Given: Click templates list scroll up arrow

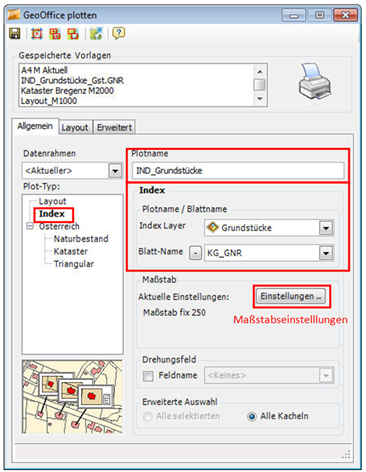Looking at the screenshot, I should (x=260, y=72).
